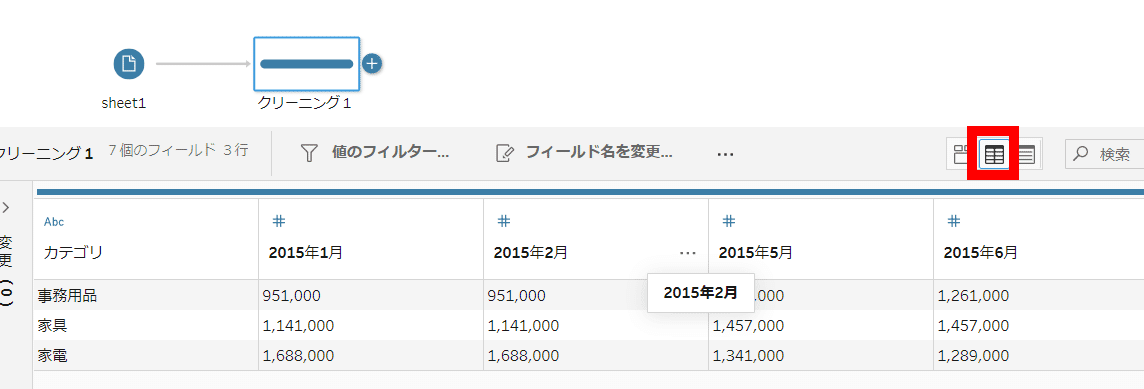Click number type icon for 2015年6月
The width and height of the screenshot is (1144, 389).
coord(953,220)
